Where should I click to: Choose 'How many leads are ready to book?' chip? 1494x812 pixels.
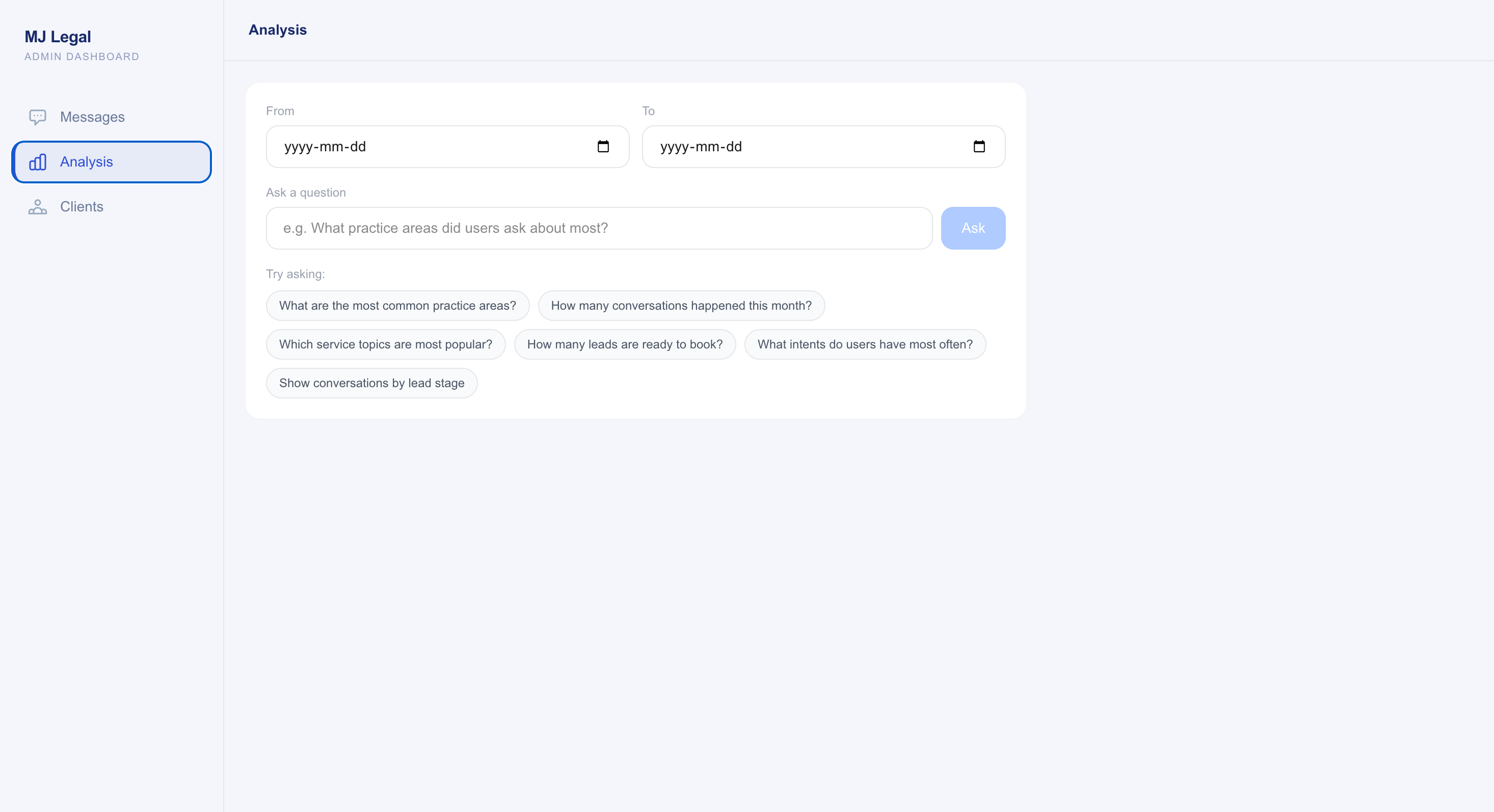[x=625, y=344]
